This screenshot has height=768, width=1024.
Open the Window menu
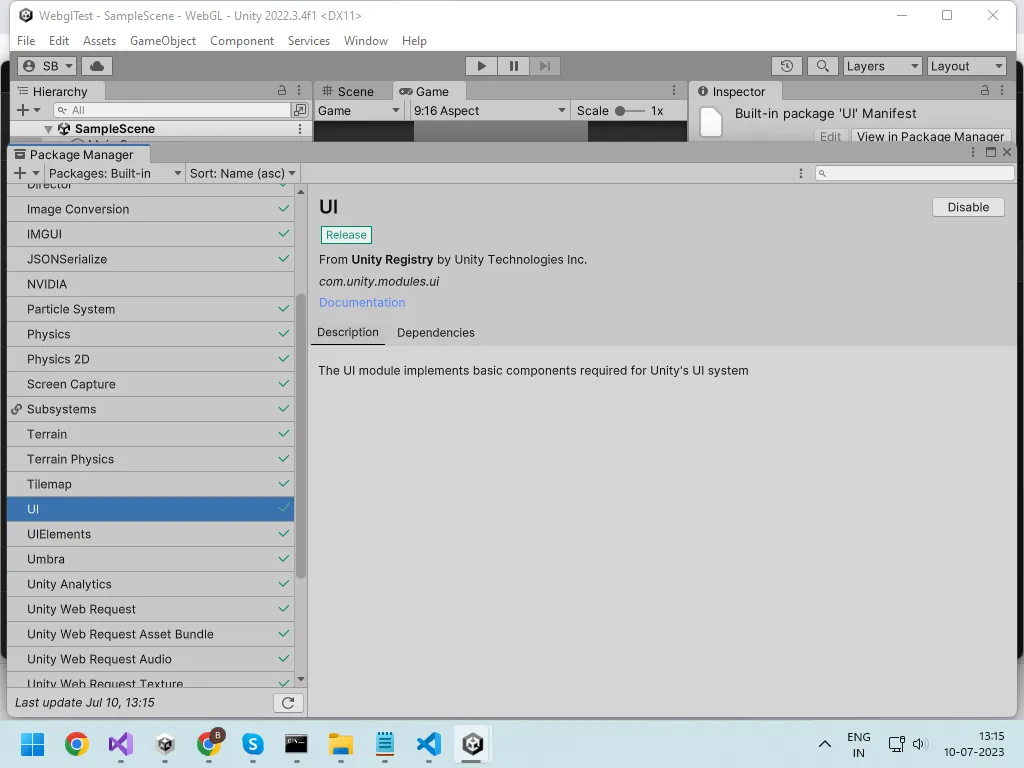(x=366, y=40)
